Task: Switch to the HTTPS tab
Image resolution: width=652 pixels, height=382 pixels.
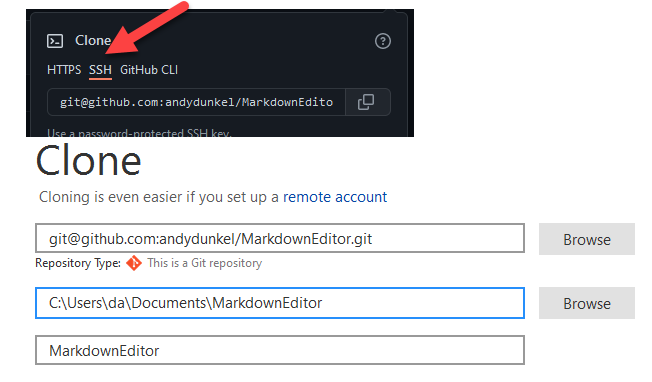Action: [x=64, y=70]
